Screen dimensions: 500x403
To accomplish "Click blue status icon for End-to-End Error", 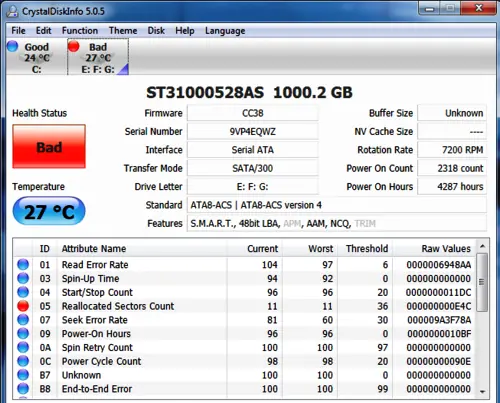I will point(23,389).
